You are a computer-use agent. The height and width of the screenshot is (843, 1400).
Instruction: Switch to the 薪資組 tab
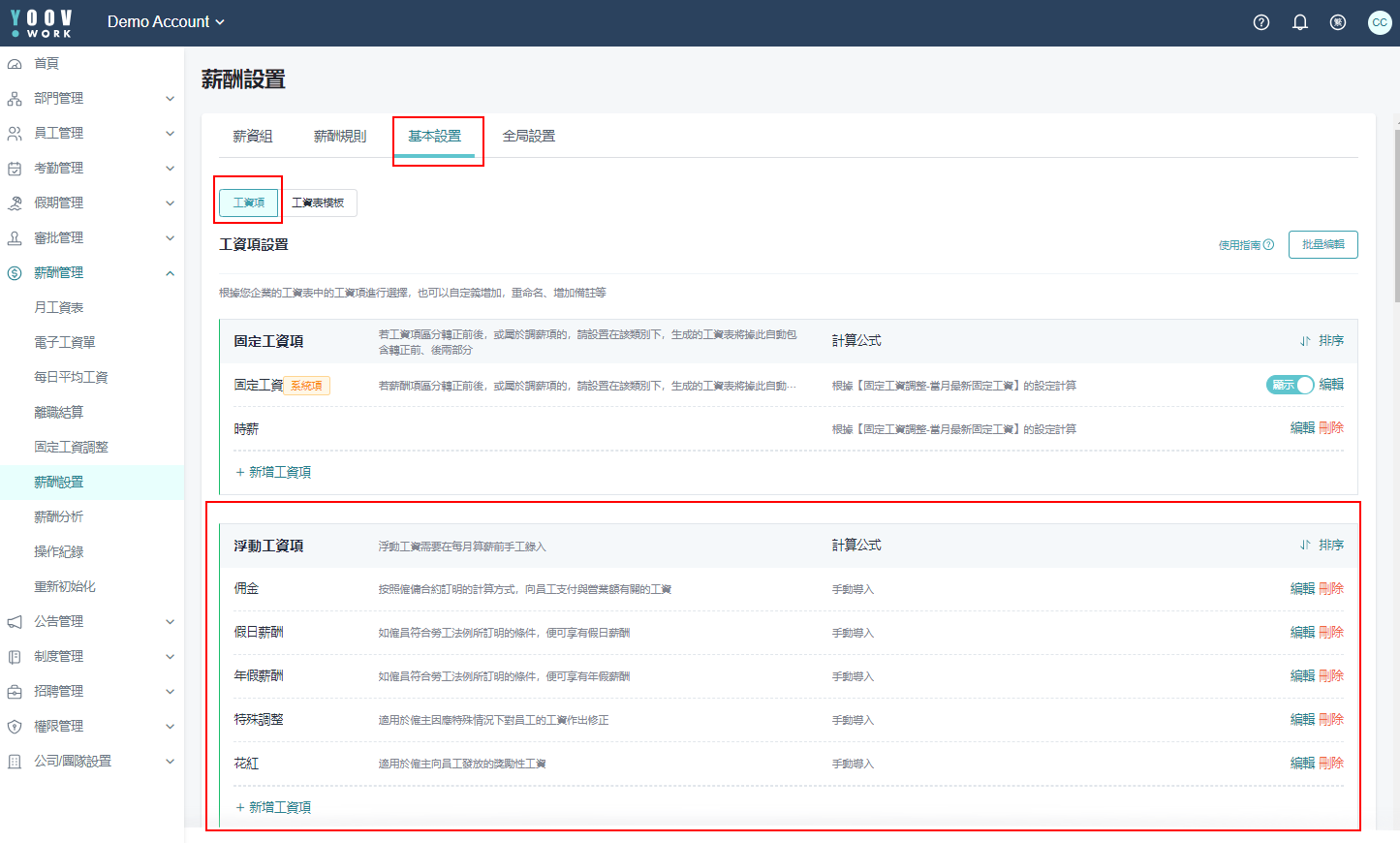click(253, 137)
